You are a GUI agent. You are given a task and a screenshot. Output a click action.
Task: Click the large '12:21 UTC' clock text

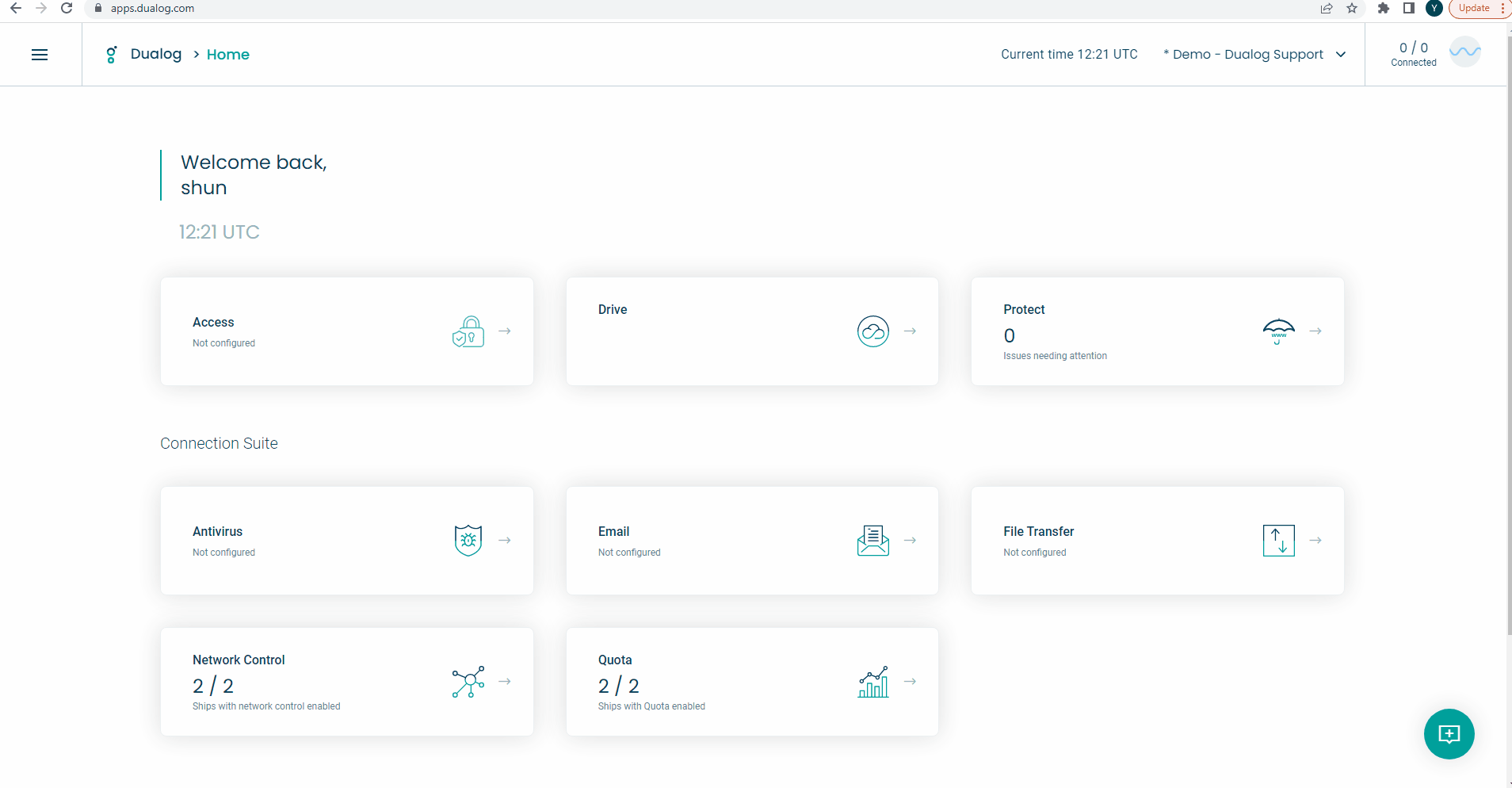click(x=219, y=232)
